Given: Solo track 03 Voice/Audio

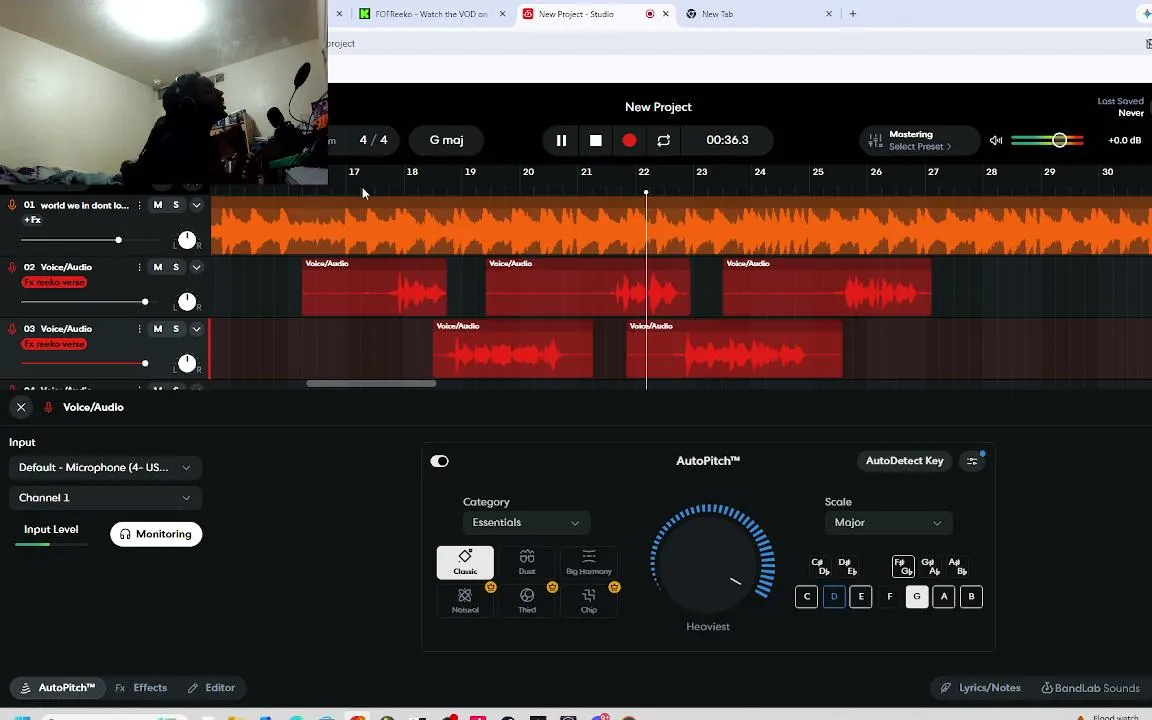Looking at the screenshot, I should tap(176, 329).
